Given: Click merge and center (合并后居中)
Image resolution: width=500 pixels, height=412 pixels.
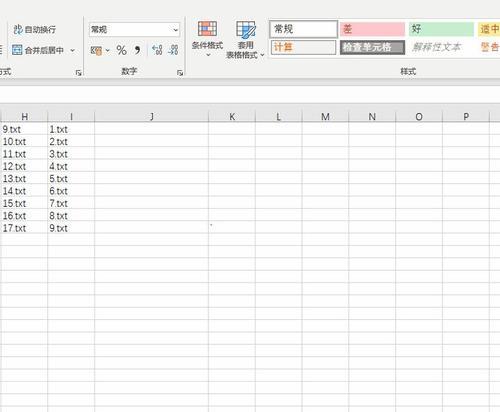Looking at the screenshot, I should (38, 50).
